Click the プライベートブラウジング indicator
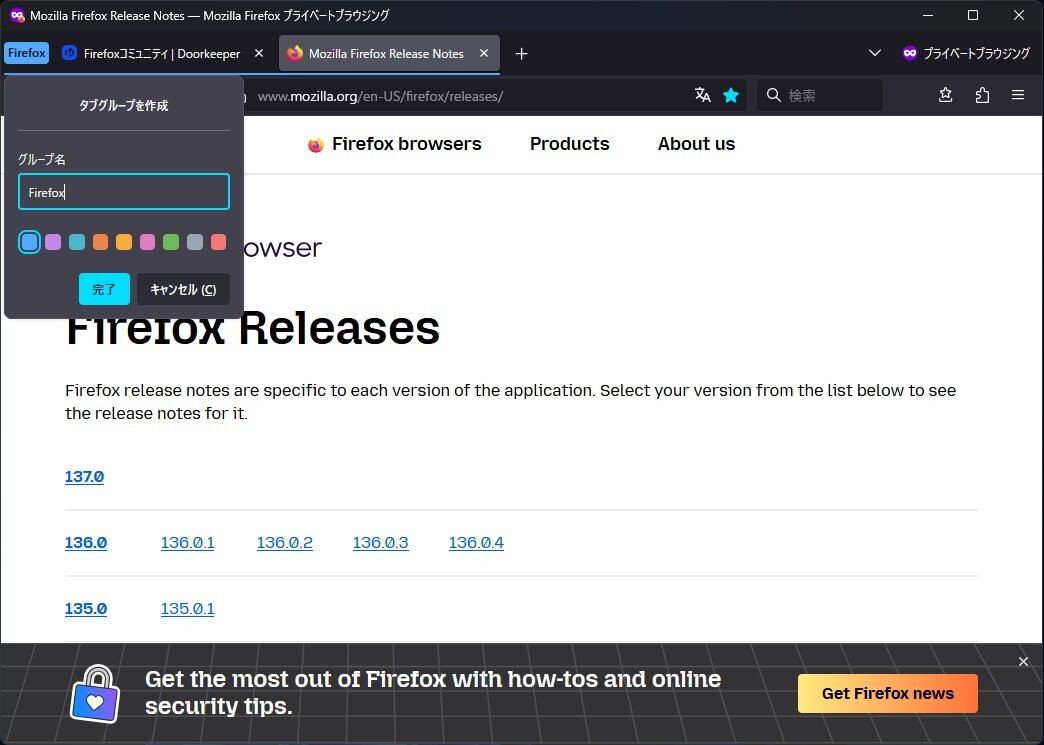Screen dimensions: 1044x745 (x=965, y=53)
